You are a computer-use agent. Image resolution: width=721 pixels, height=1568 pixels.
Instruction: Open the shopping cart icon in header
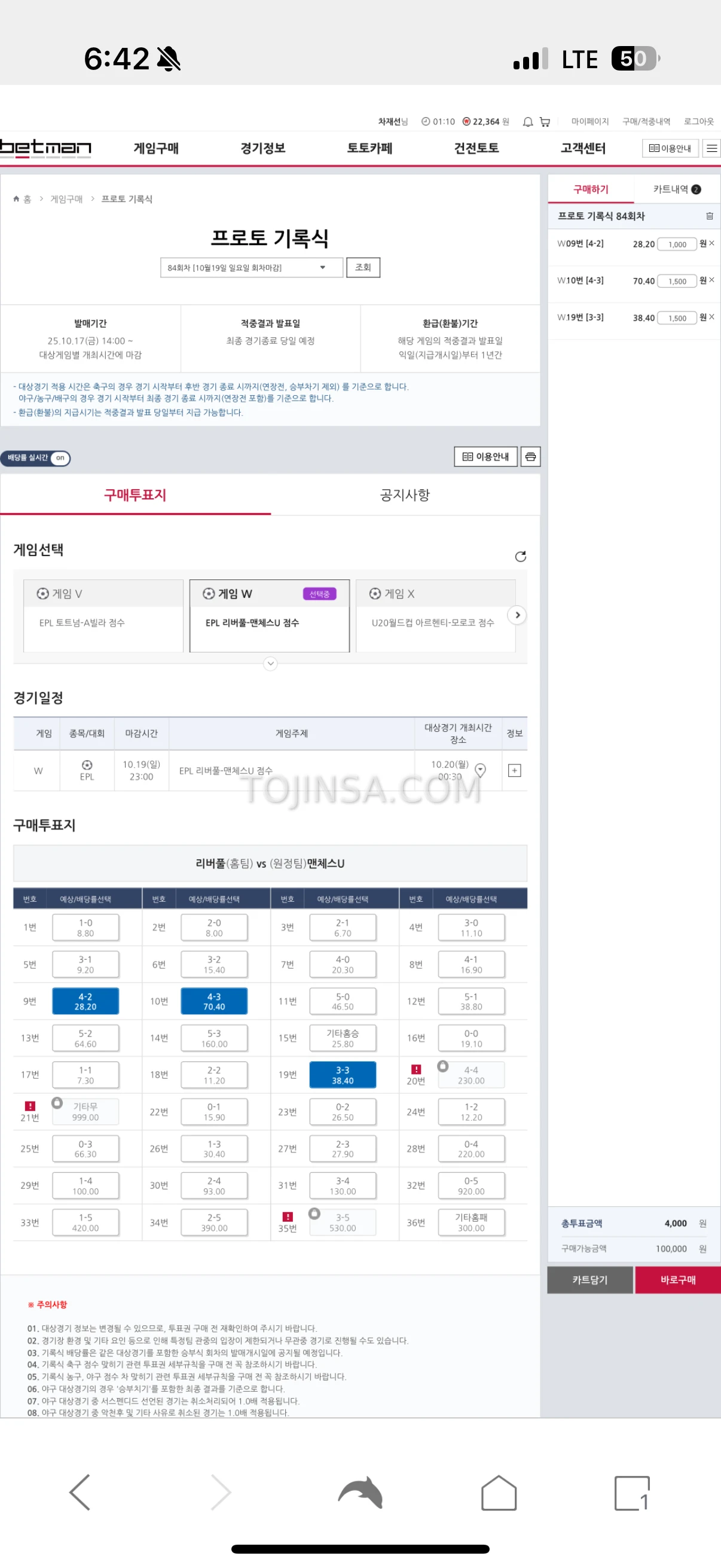[x=545, y=122]
